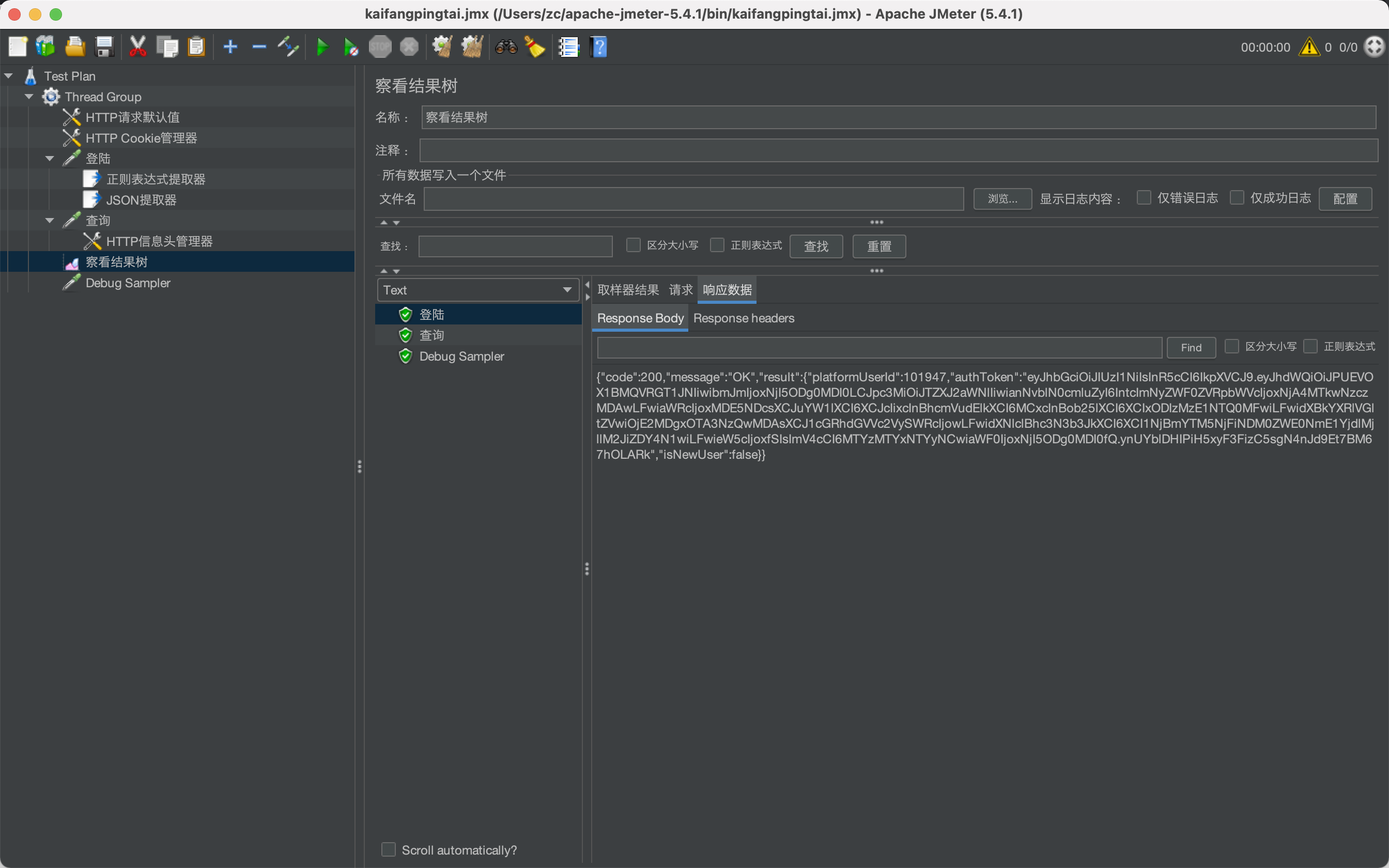Click the Toggle enable/disable icon

click(288, 47)
